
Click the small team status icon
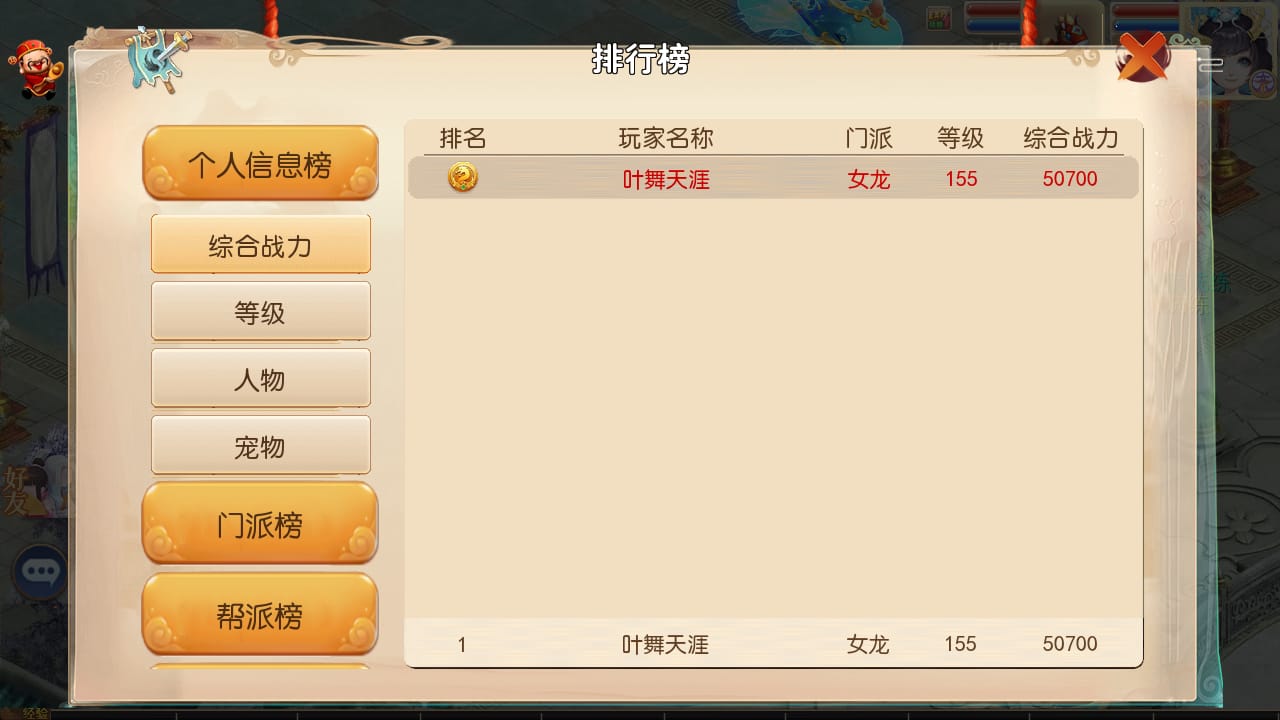[x=938, y=18]
